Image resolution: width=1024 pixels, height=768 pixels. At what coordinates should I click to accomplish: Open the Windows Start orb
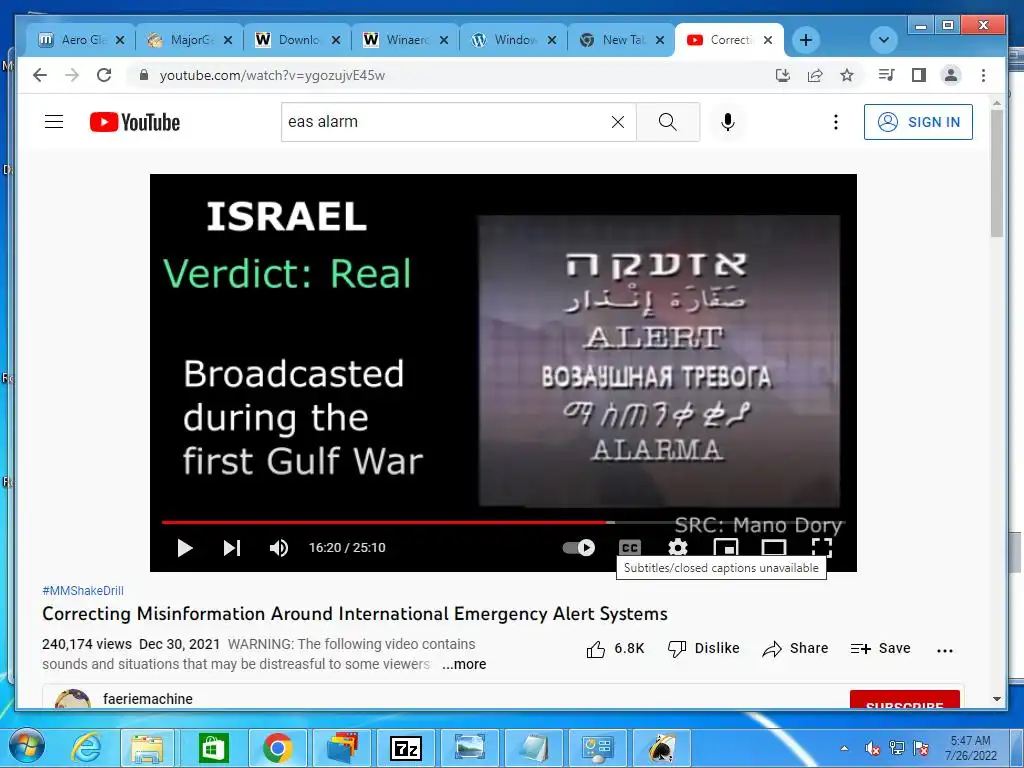[x=27, y=748]
